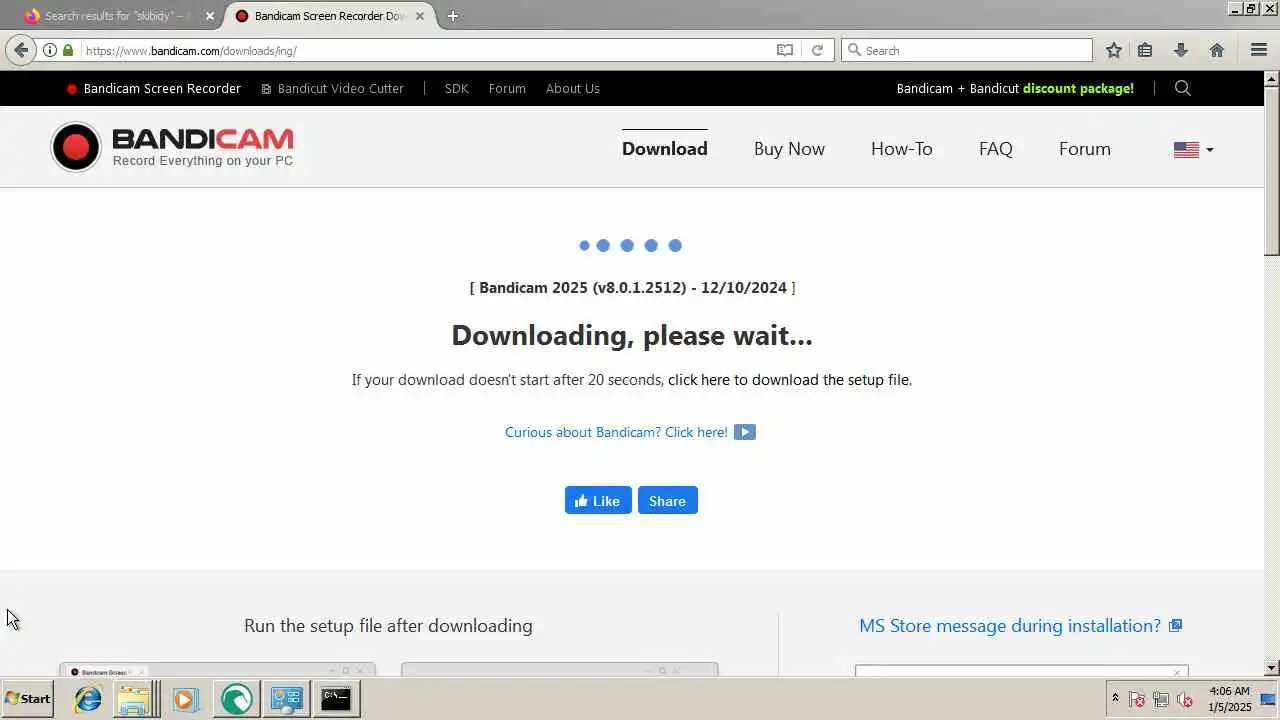
Task: Open the site search magnifier icon
Action: pos(1182,88)
